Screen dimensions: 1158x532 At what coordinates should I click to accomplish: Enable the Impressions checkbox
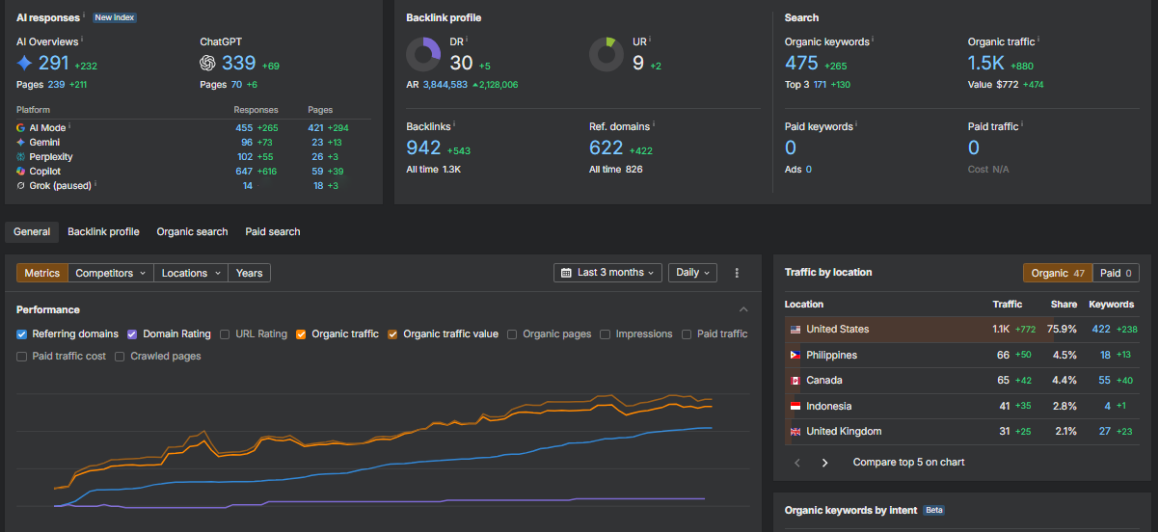[605, 334]
